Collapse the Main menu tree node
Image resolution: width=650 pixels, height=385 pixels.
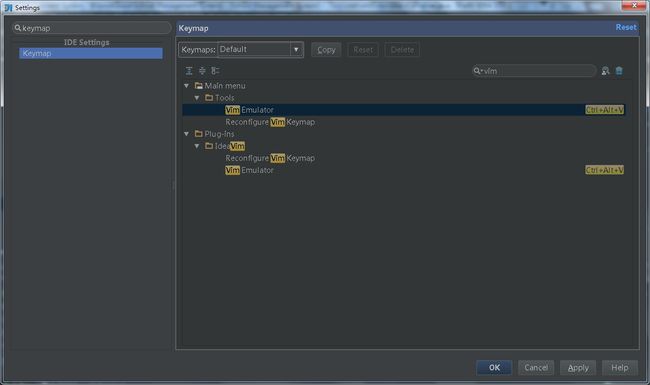[x=187, y=86]
